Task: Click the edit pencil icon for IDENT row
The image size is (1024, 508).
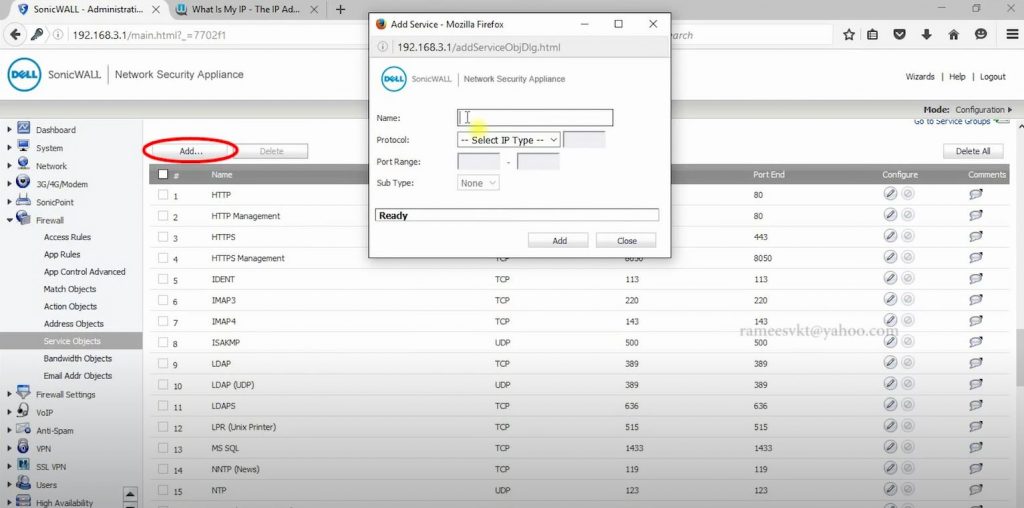Action: (x=889, y=278)
